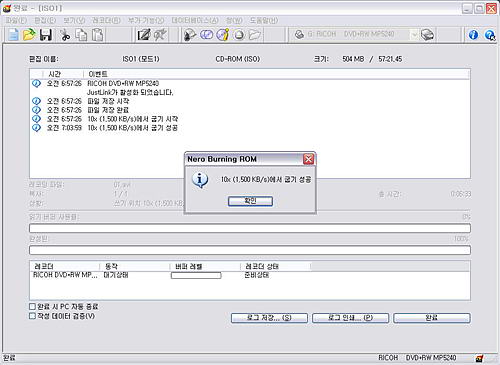
Task: Open the 도움말(H) menu
Action: [264, 20]
